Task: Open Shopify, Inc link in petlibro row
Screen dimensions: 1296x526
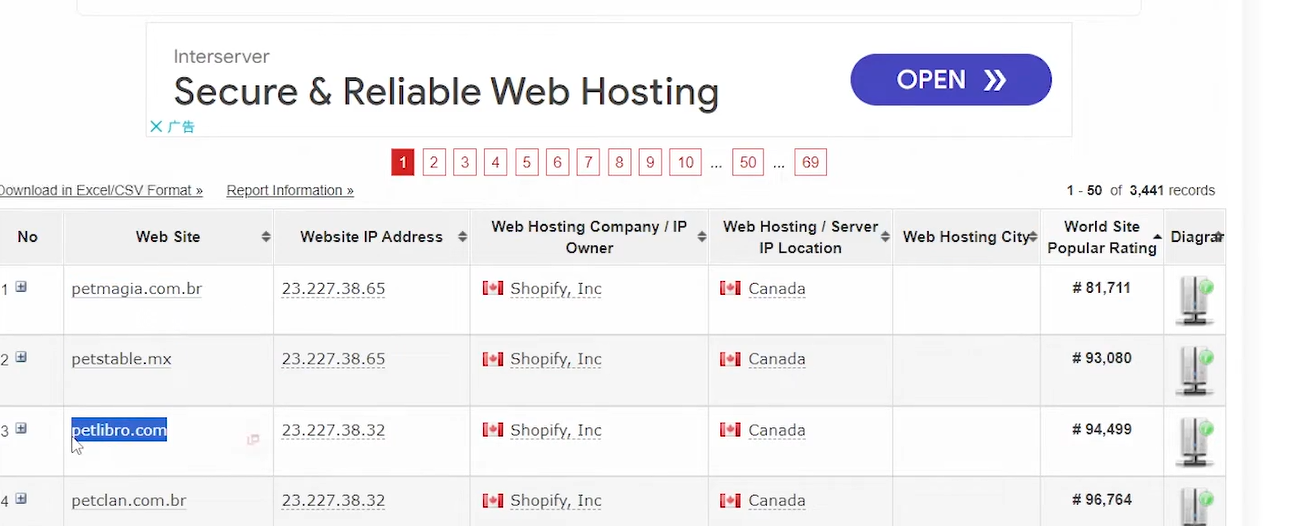Action: [x=556, y=431]
